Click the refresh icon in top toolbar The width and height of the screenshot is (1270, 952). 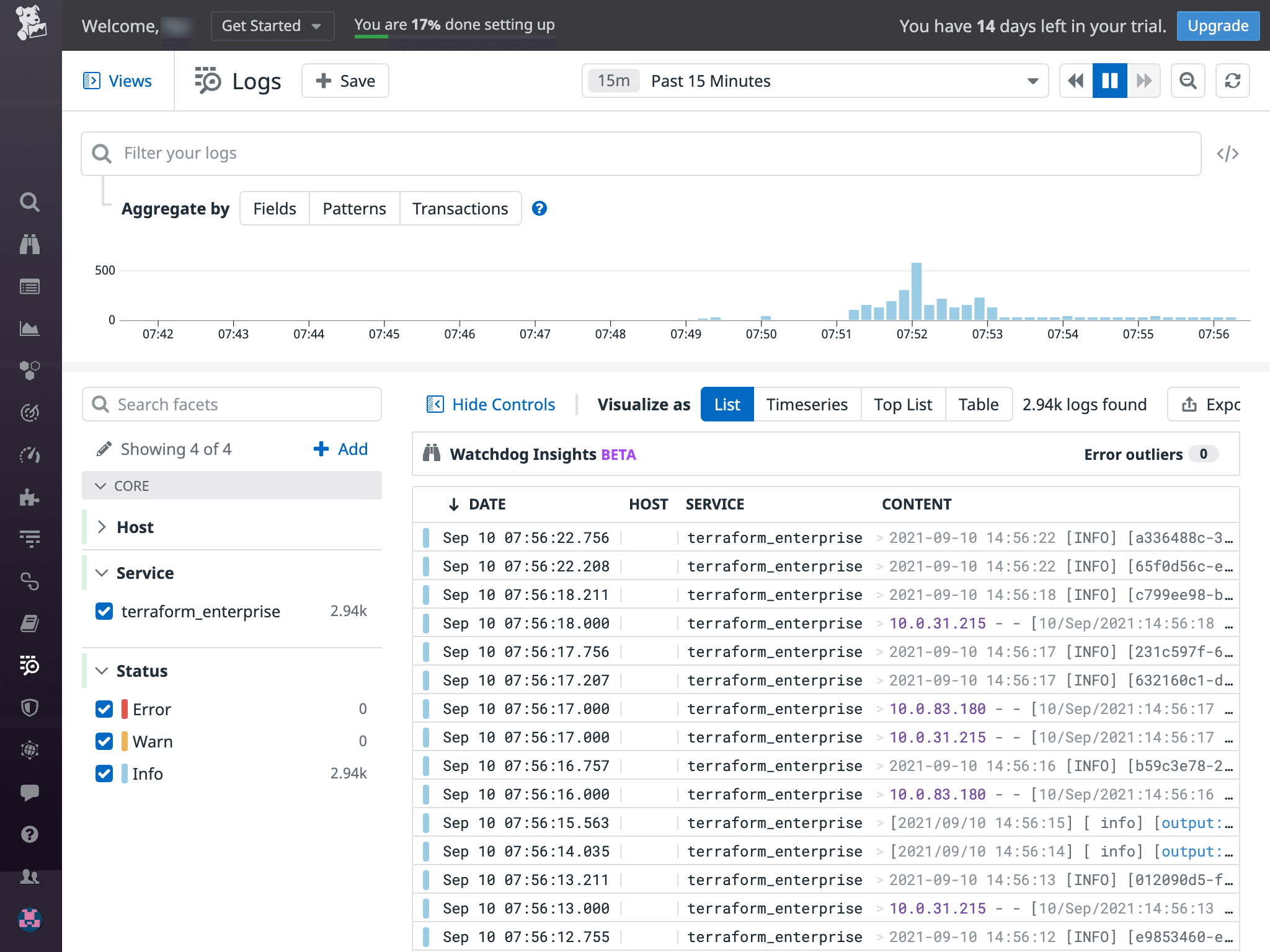coord(1231,81)
